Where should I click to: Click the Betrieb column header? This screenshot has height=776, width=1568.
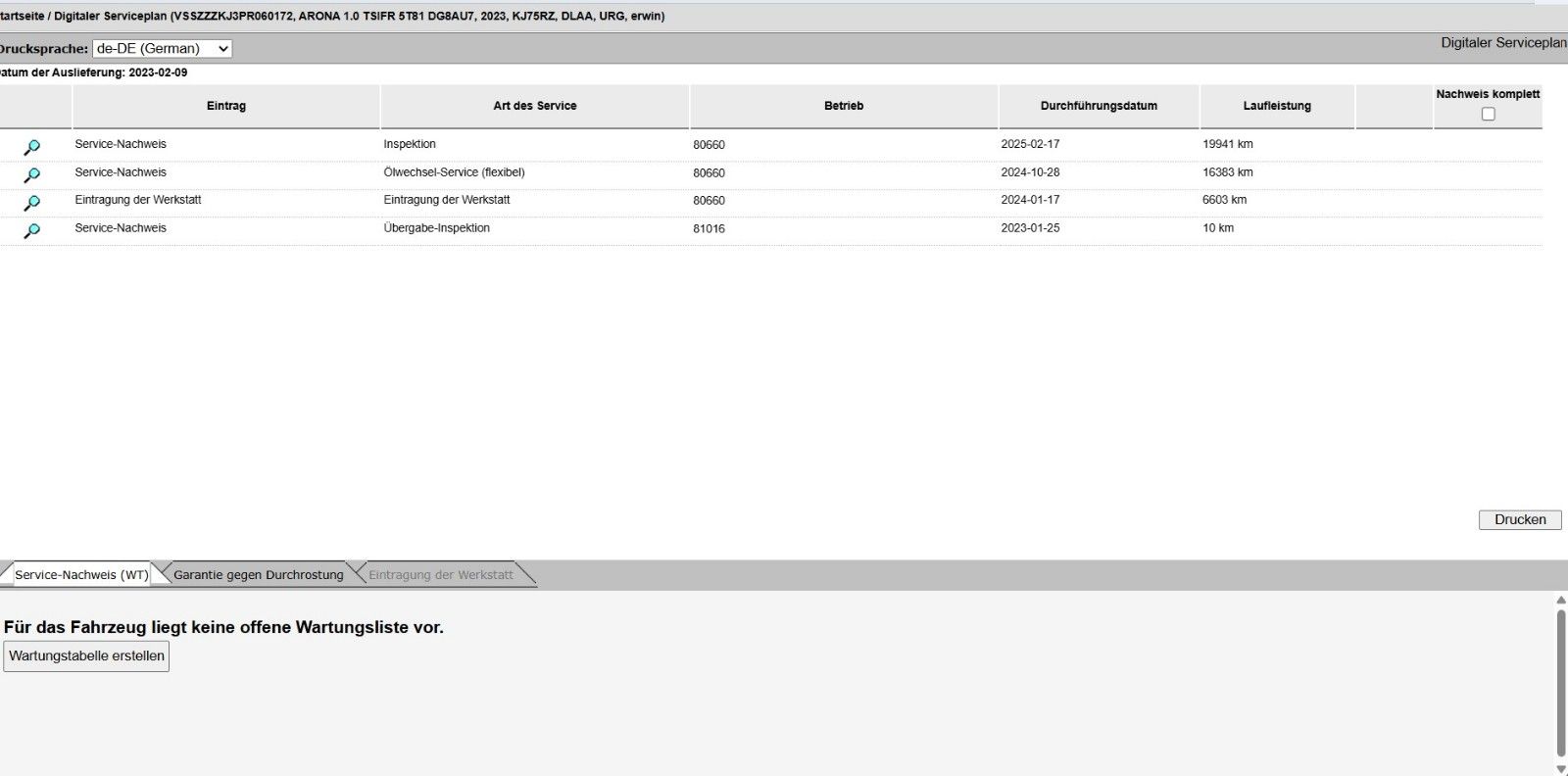point(844,106)
